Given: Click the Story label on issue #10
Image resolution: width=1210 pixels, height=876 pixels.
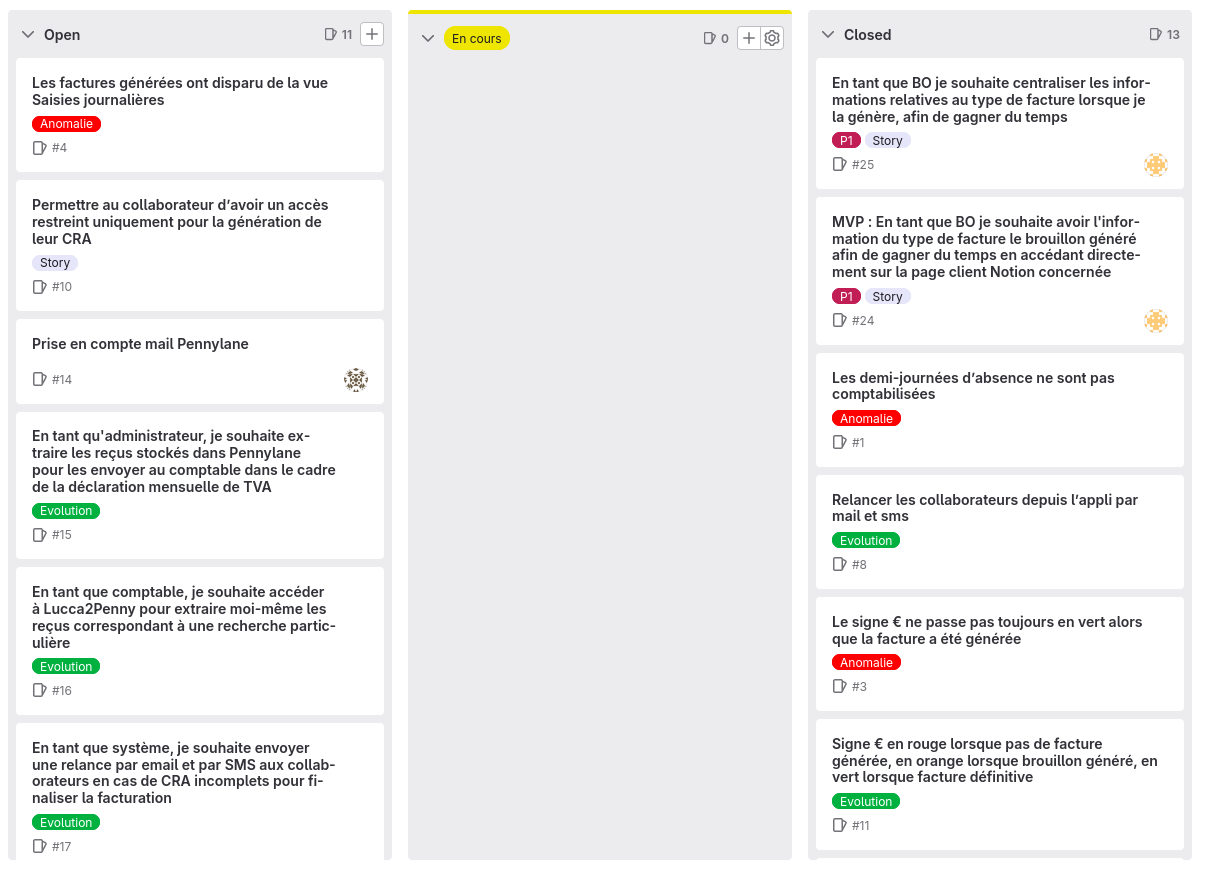Looking at the screenshot, I should pyautogui.click(x=55, y=263).
